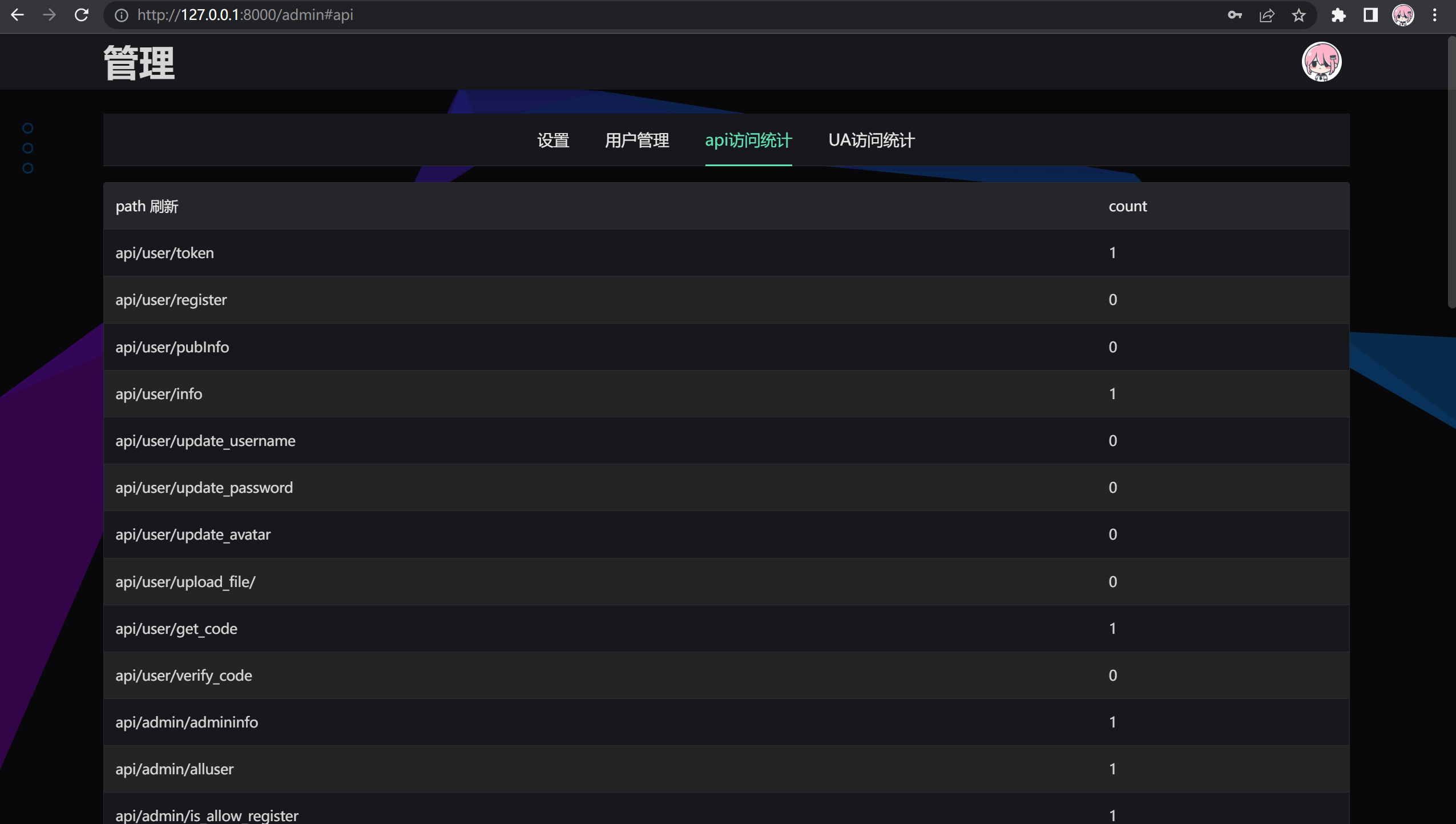Open the saved passwords key icon

tap(1235, 15)
